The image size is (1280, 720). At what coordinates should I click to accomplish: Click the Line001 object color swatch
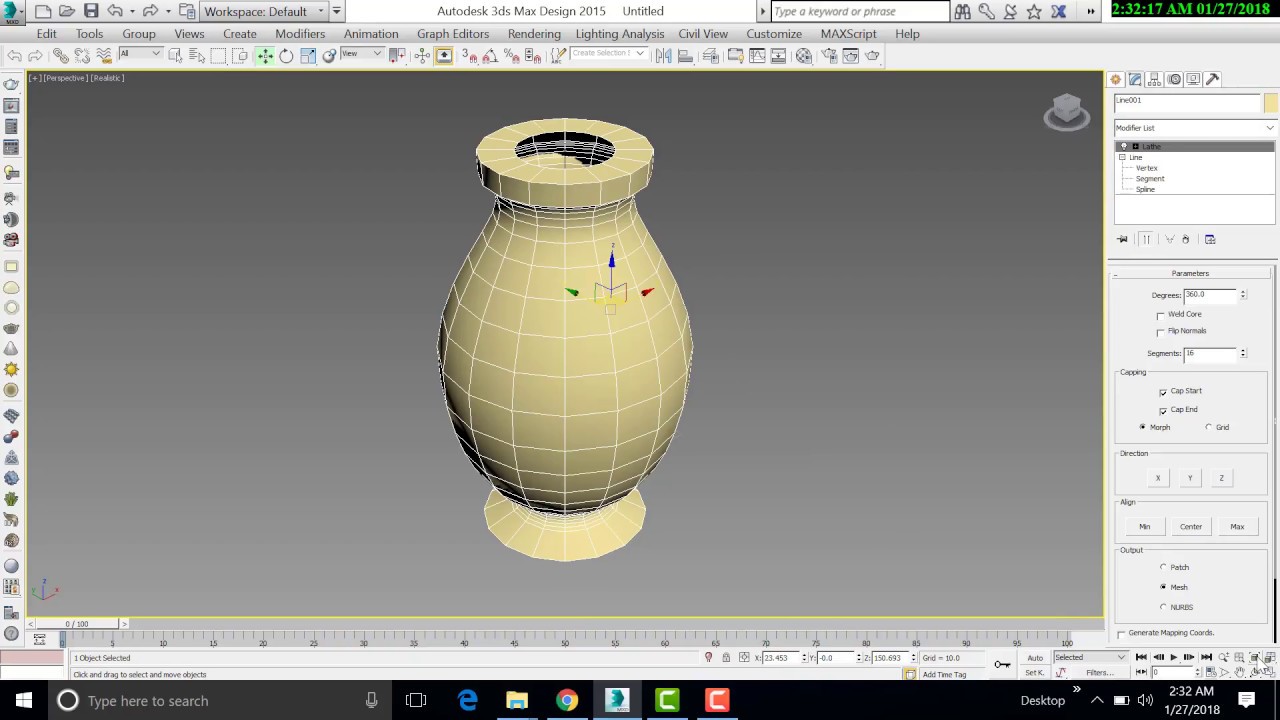[1270, 103]
